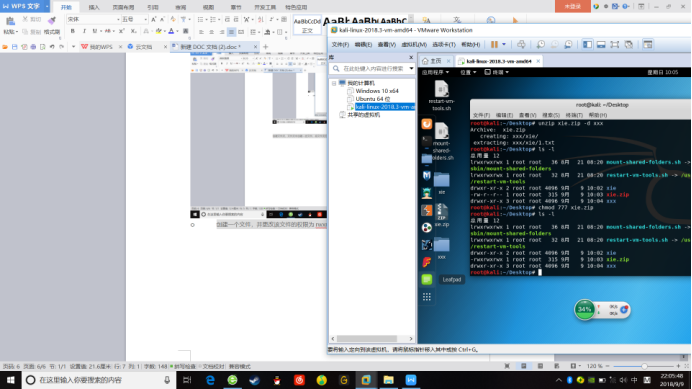692x389 pixels.
Task: Toggle Underline formatting in WPS
Action: click(94, 31)
